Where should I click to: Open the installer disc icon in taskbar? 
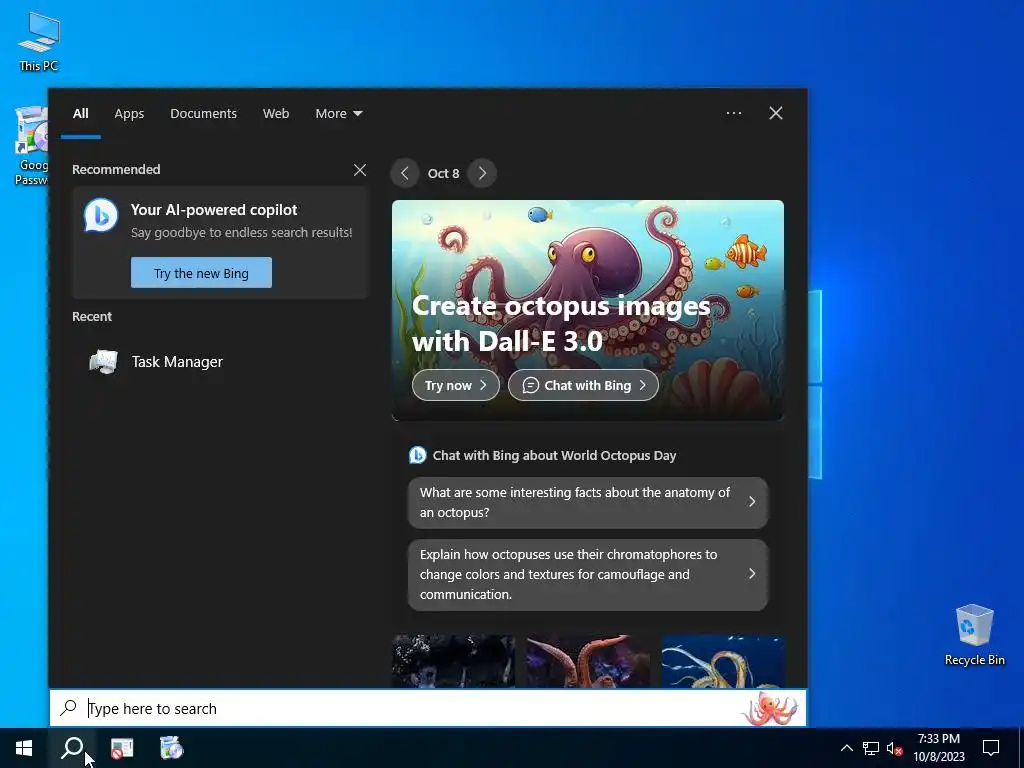point(172,748)
